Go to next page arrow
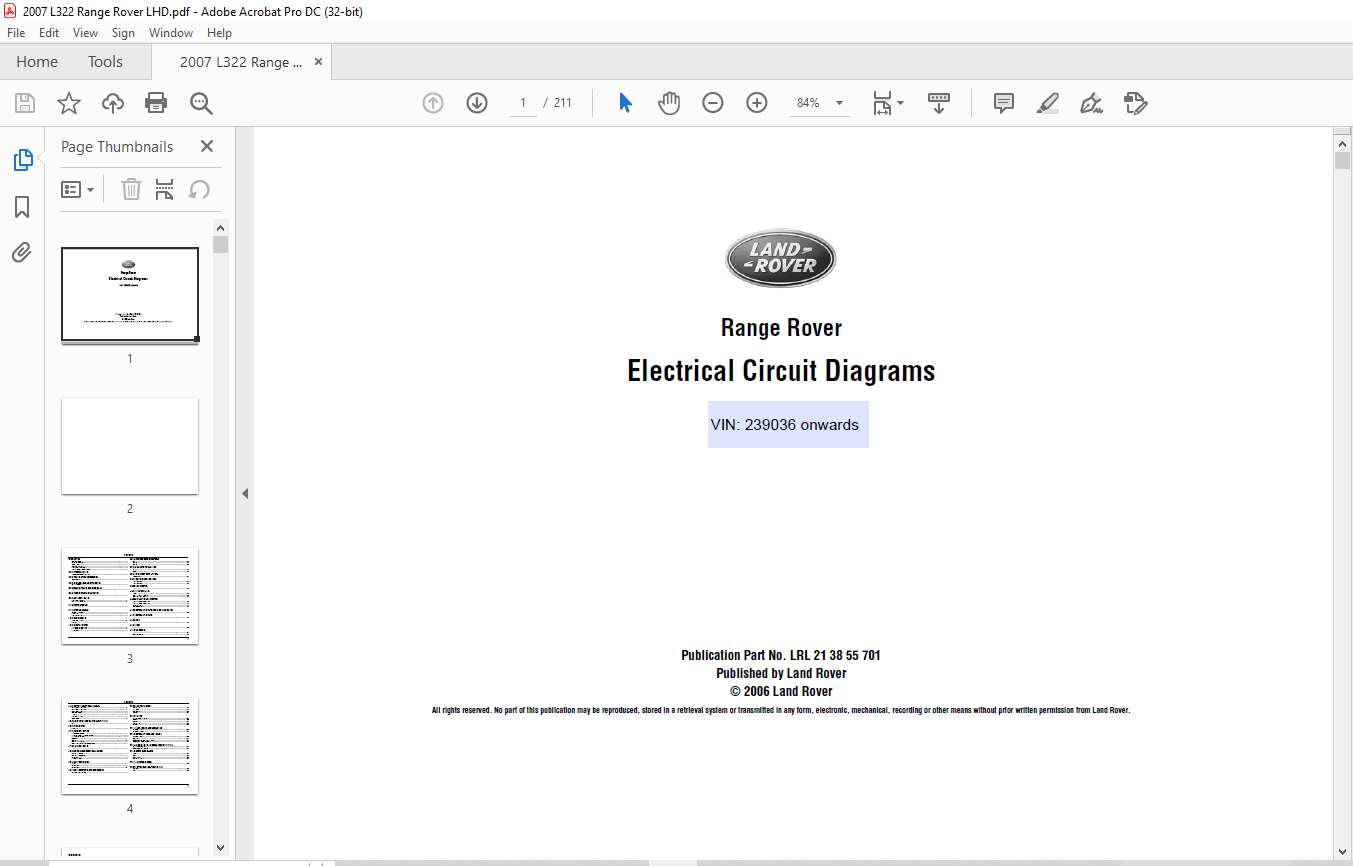Viewport: 1353px width, 866px height. [x=477, y=103]
